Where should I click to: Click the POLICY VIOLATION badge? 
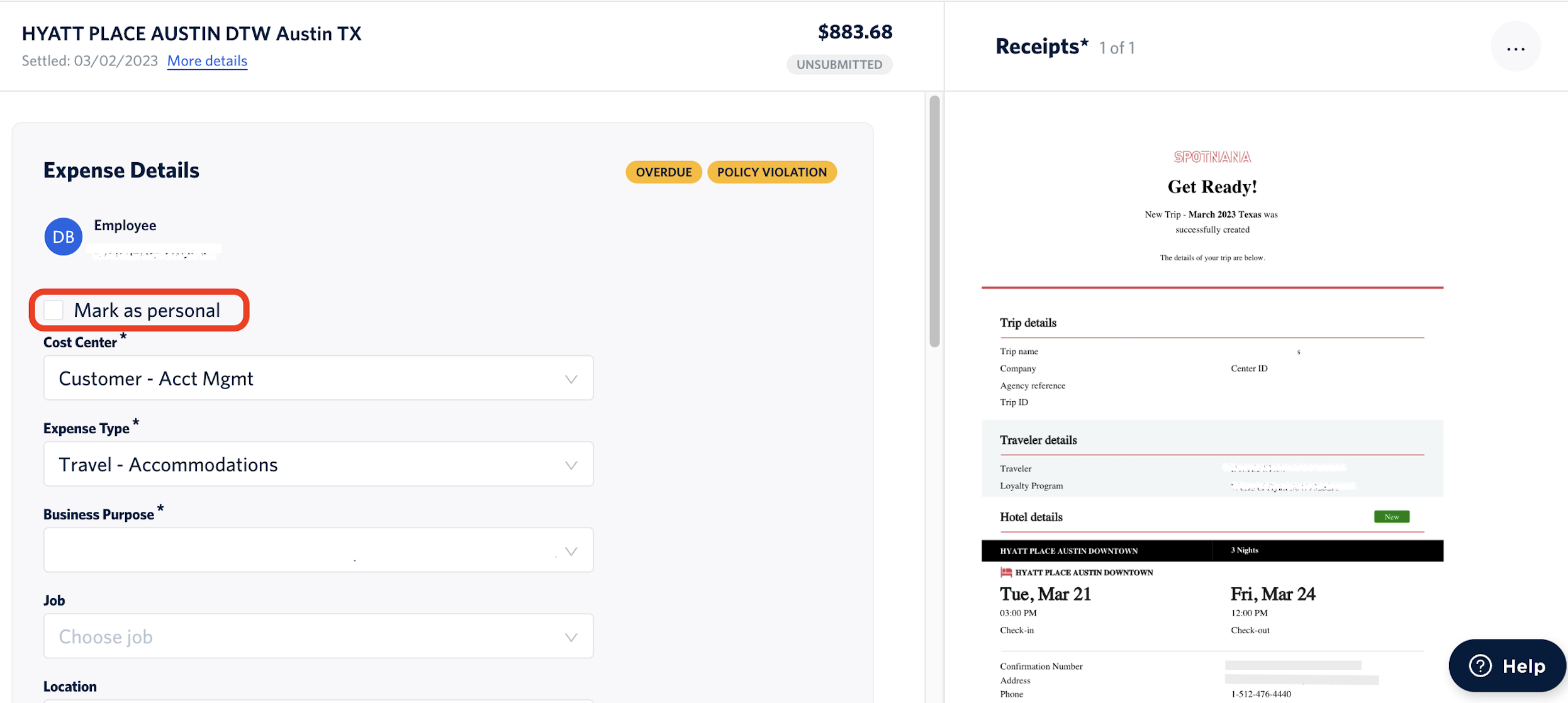pos(771,172)
